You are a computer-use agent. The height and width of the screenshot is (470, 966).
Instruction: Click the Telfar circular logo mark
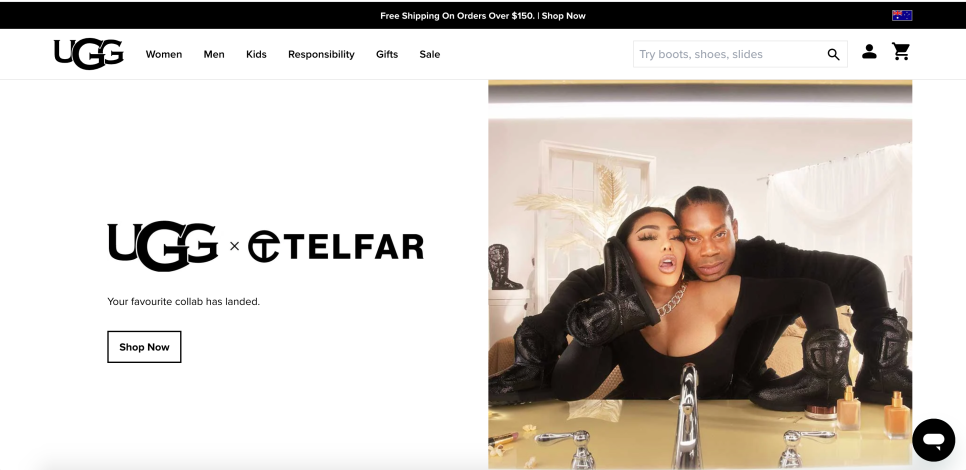(x=264, y=246)
